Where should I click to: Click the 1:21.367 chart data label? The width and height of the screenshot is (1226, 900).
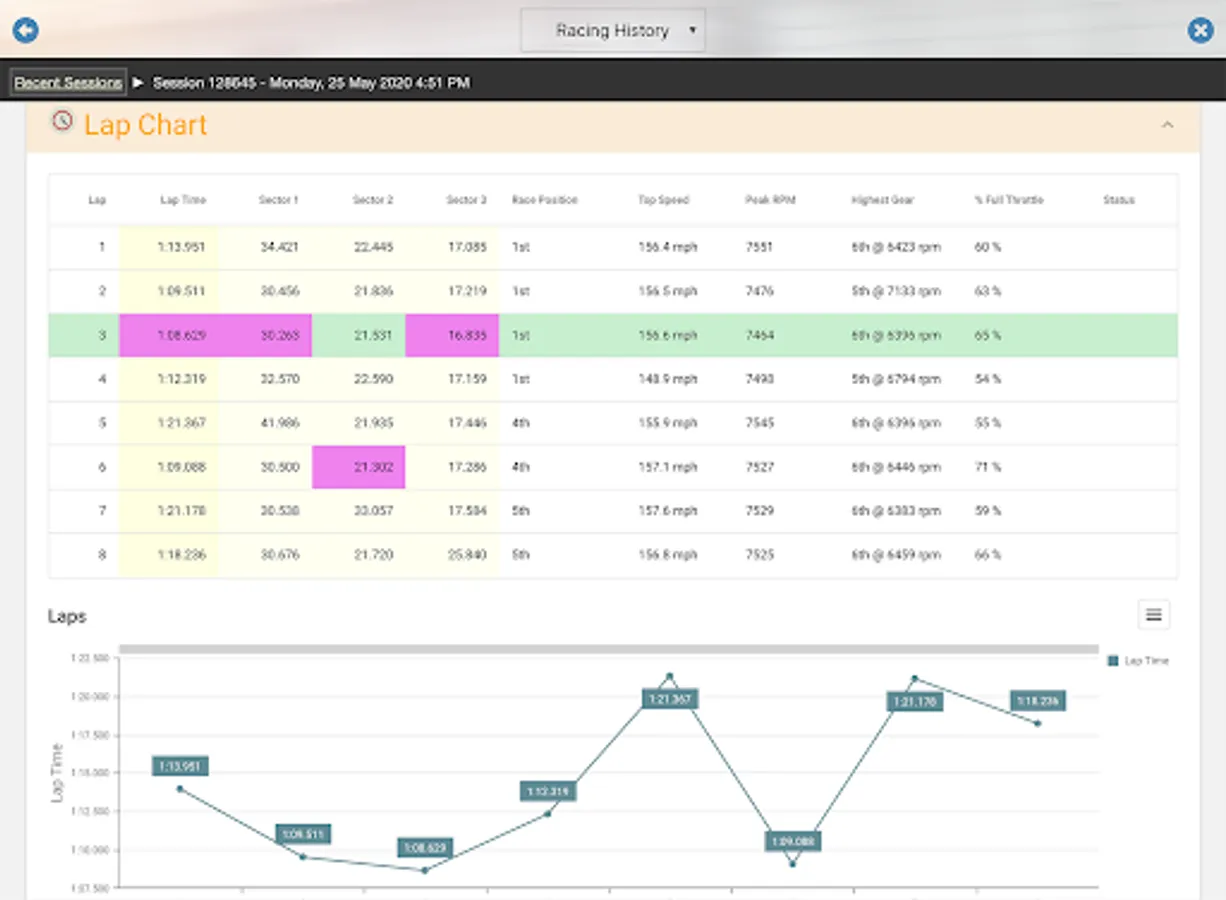(x=670, y=699)
